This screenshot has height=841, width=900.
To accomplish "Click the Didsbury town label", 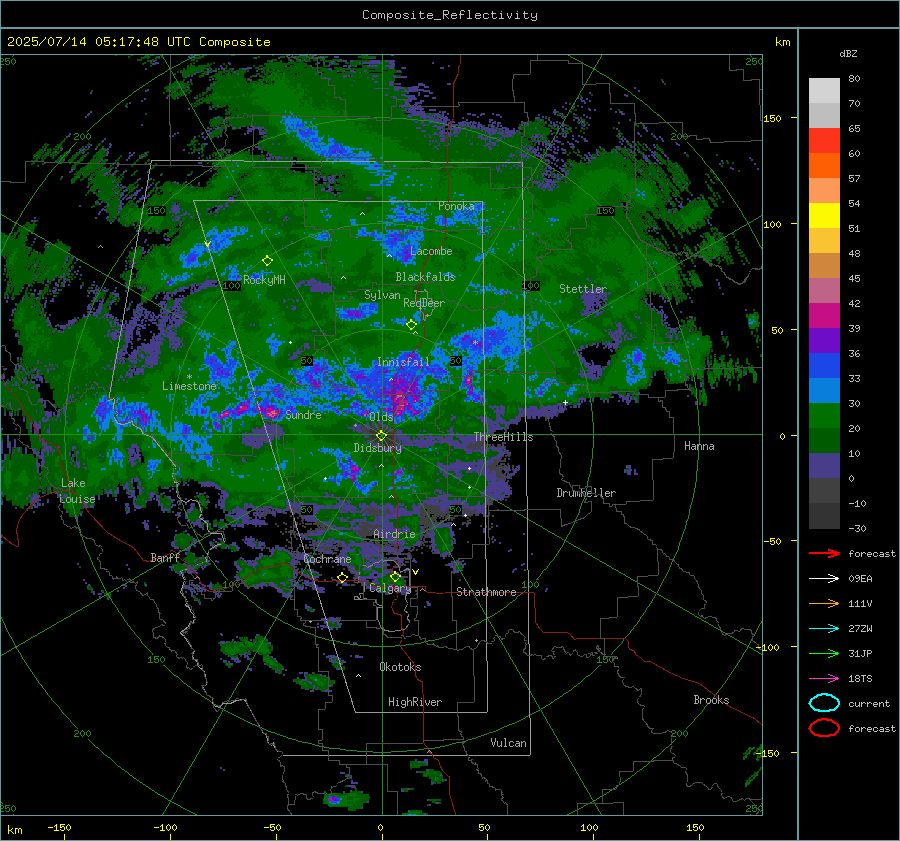I will [377, 448].
